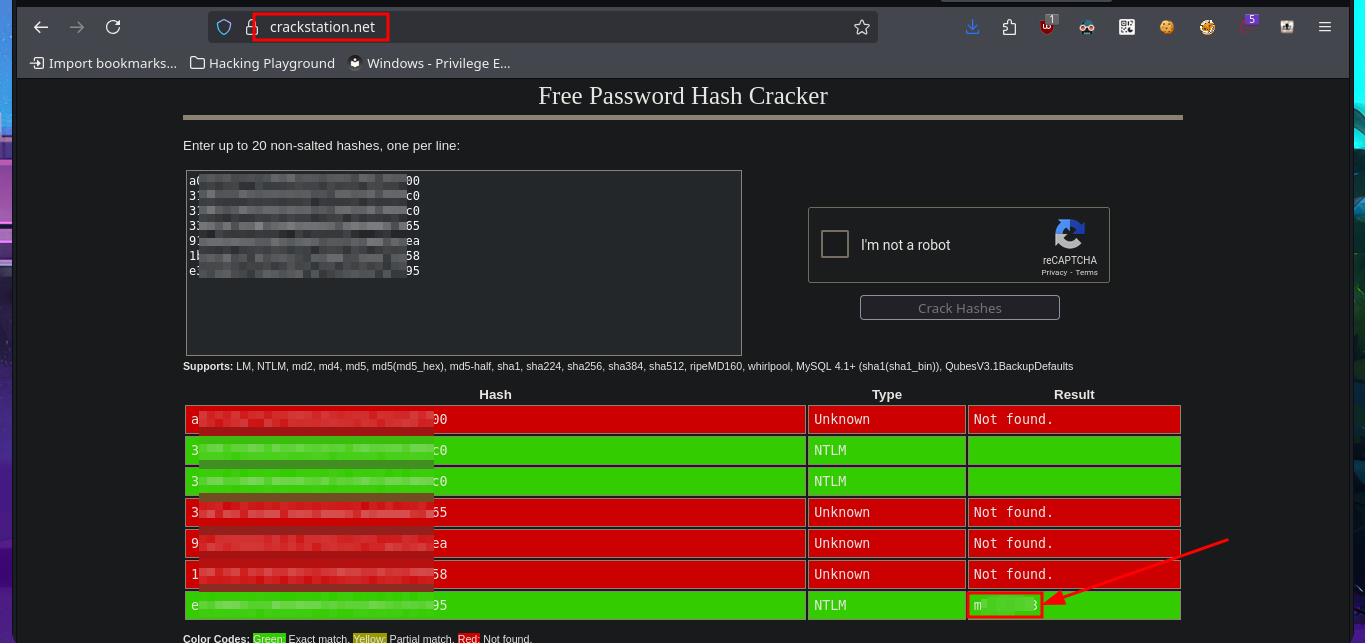Click the site security padlock icon
Image resolution: width=1365 pixels, height=643 pixels.
[251, 27]
